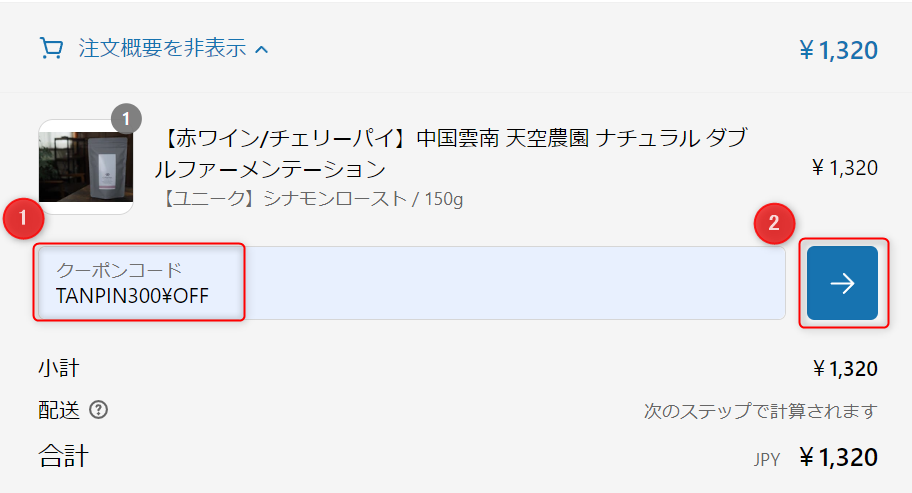The width and height of the screenshot is (912, 493).
Task: Click the red step 1 marker
Action: click(23, 218)
